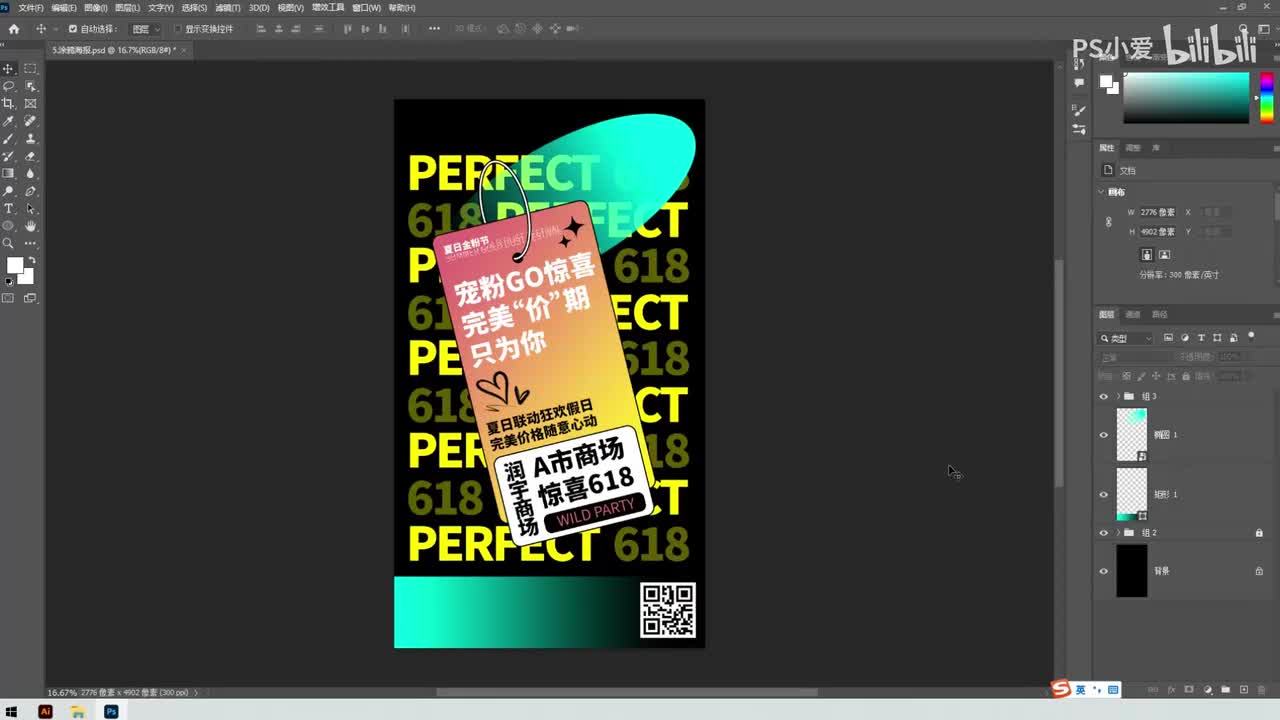Switch to the 通道 panel tab

pos(1133,314)
